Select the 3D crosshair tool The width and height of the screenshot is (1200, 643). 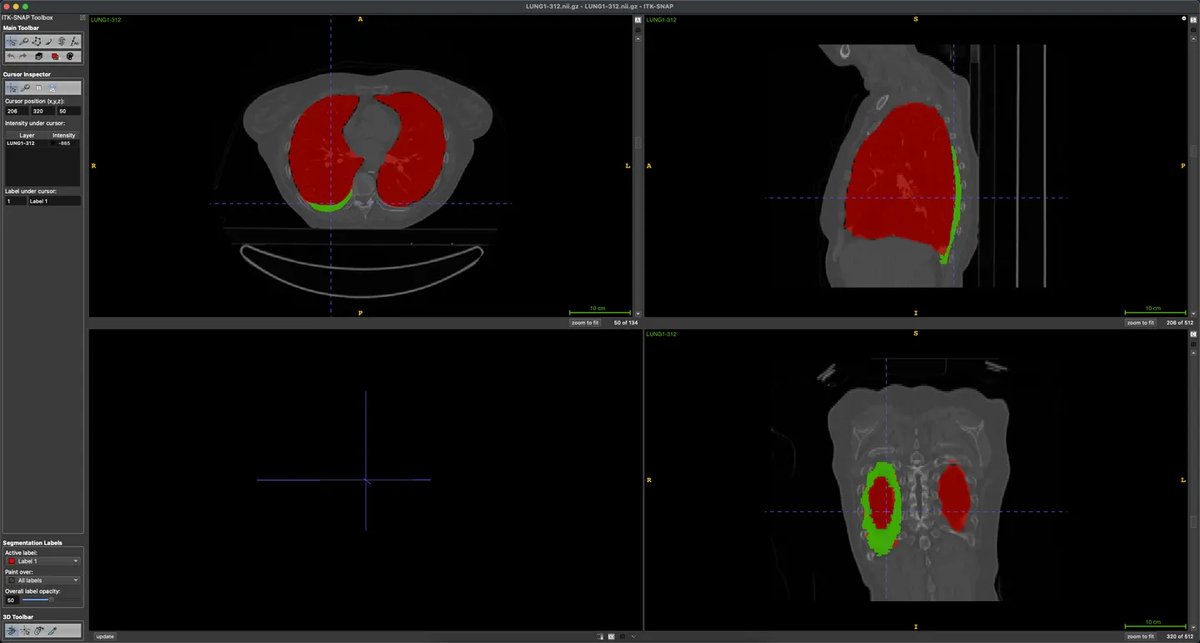pyautogui.click(x=25, y=631)
